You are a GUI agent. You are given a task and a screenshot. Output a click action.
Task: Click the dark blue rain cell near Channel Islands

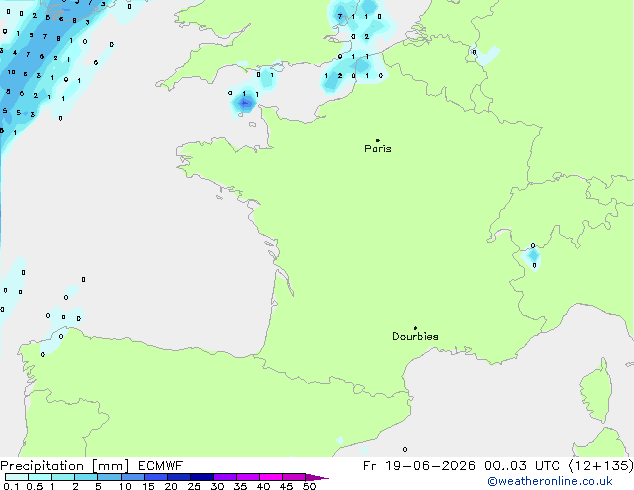tap(244, 103)
